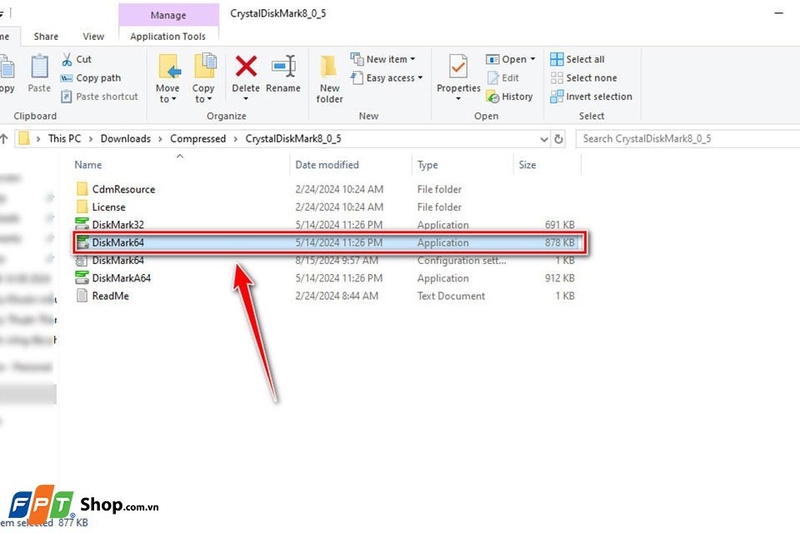This screenshot has height=533, width=800.
Task: Click the Search CrystalDiskMark8_0_5 box
Action: (688, 139)
